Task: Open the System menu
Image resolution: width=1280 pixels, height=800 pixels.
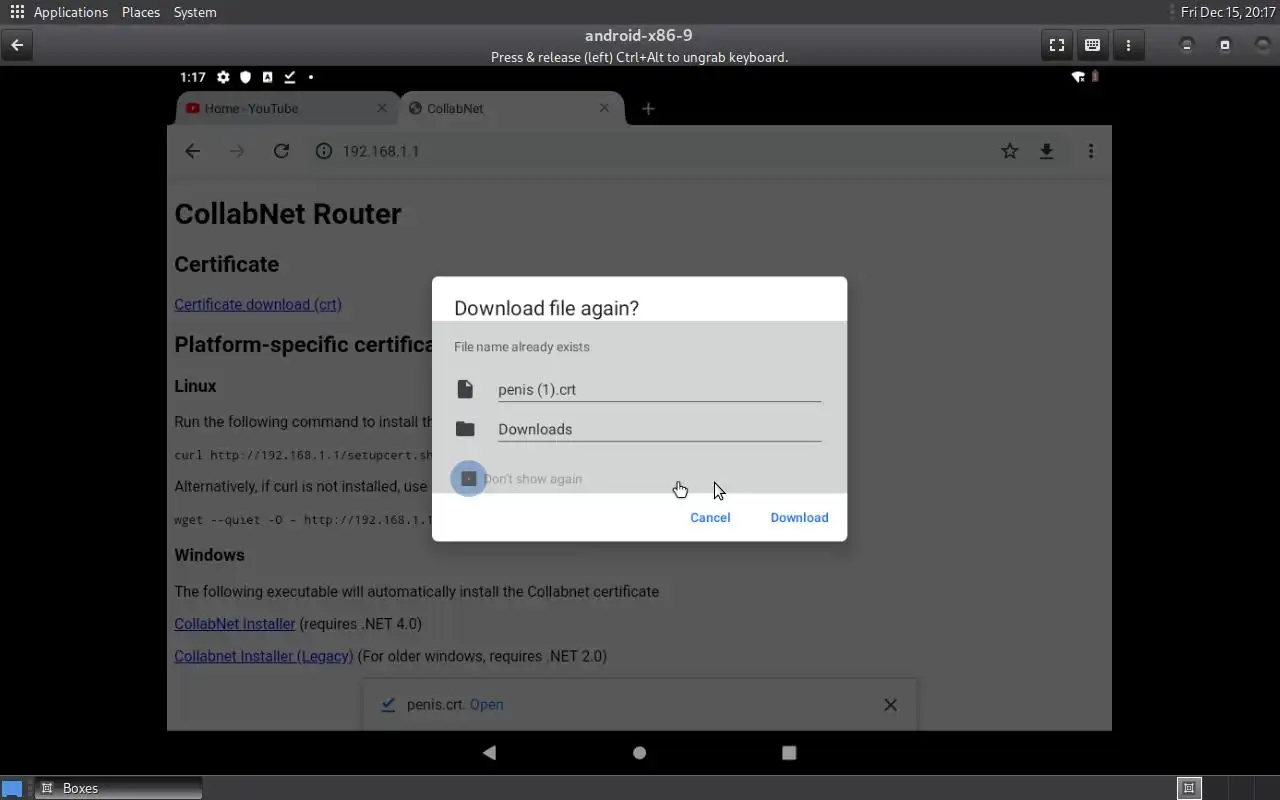Action: [195, 12]
